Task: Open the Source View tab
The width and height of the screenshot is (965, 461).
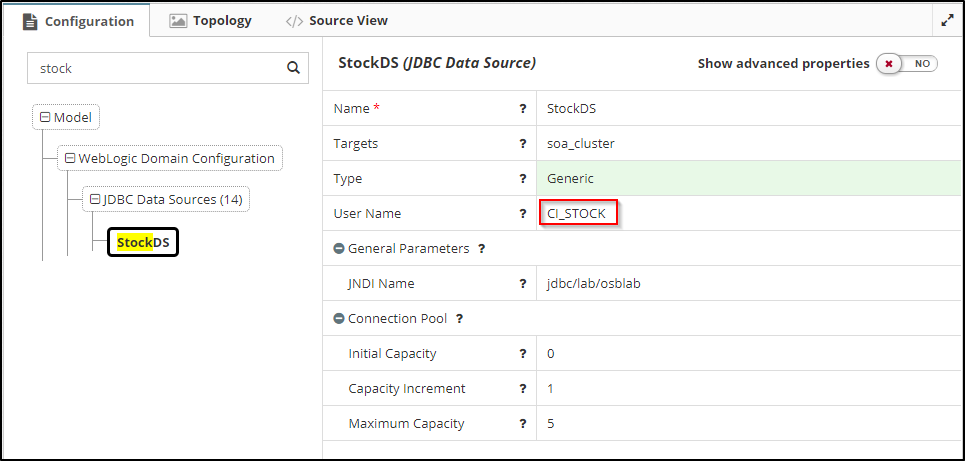Action: pos(337,20)
